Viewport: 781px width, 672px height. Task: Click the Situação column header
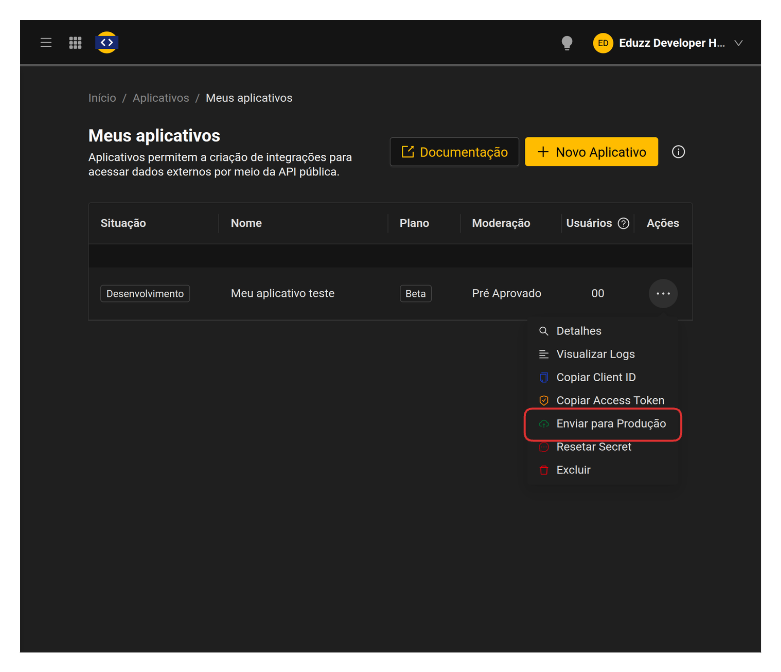[x=123, y=223]
